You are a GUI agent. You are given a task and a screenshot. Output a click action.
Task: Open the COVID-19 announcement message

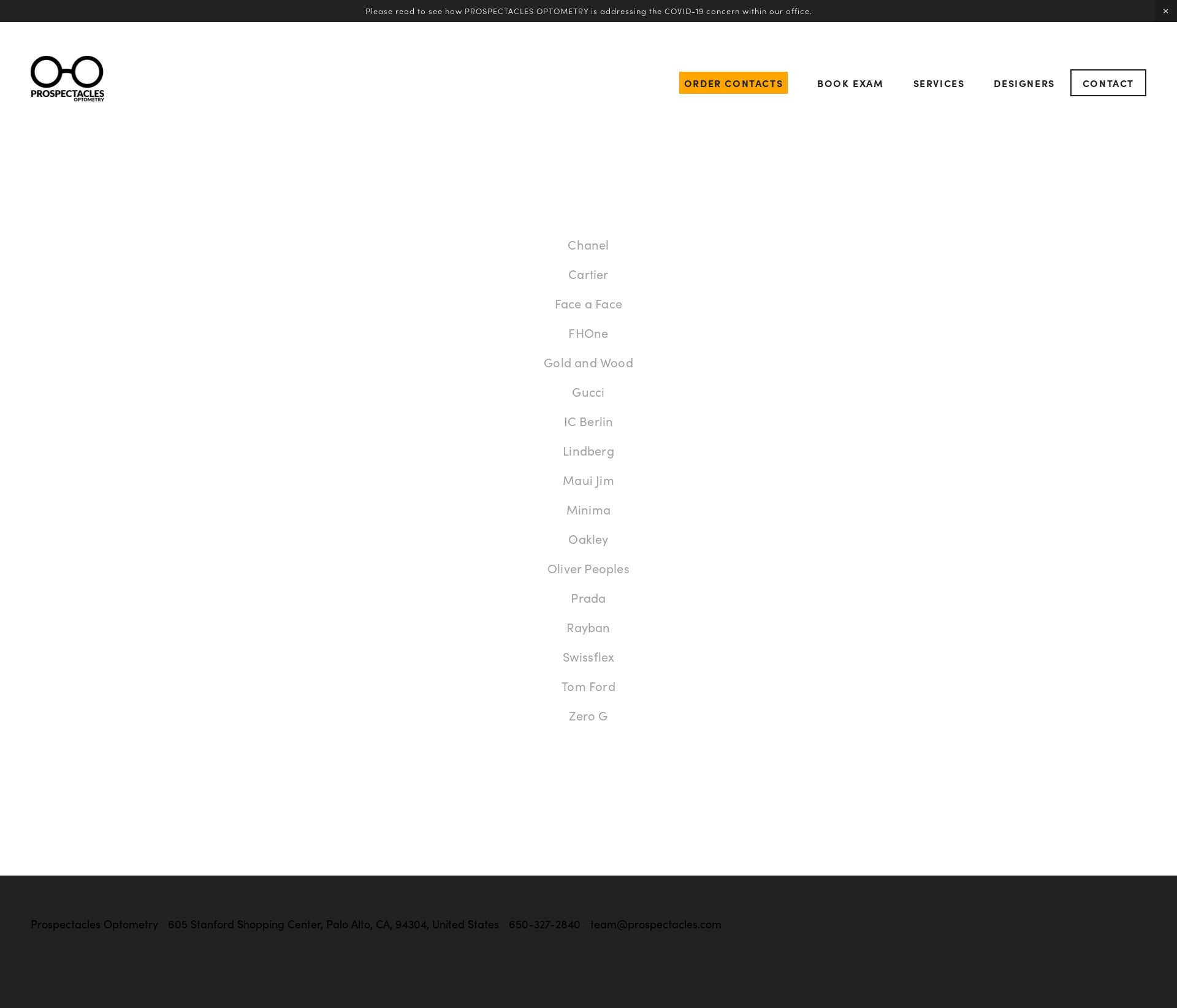[x=588, y=11]
